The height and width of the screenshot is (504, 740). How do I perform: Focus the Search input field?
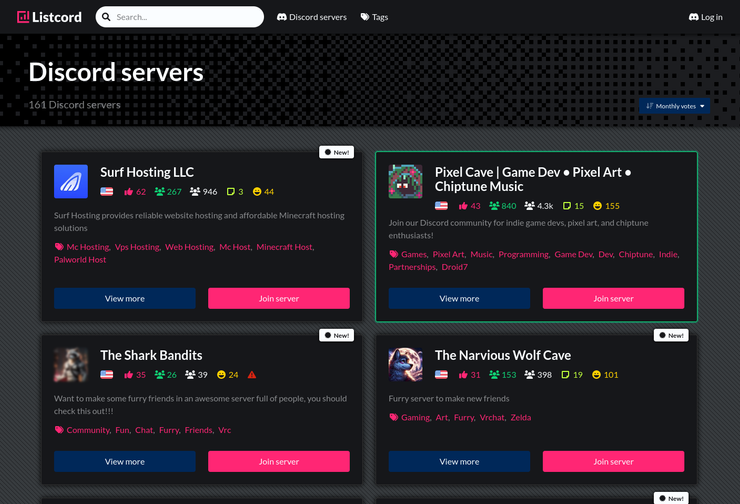point(179,17)
